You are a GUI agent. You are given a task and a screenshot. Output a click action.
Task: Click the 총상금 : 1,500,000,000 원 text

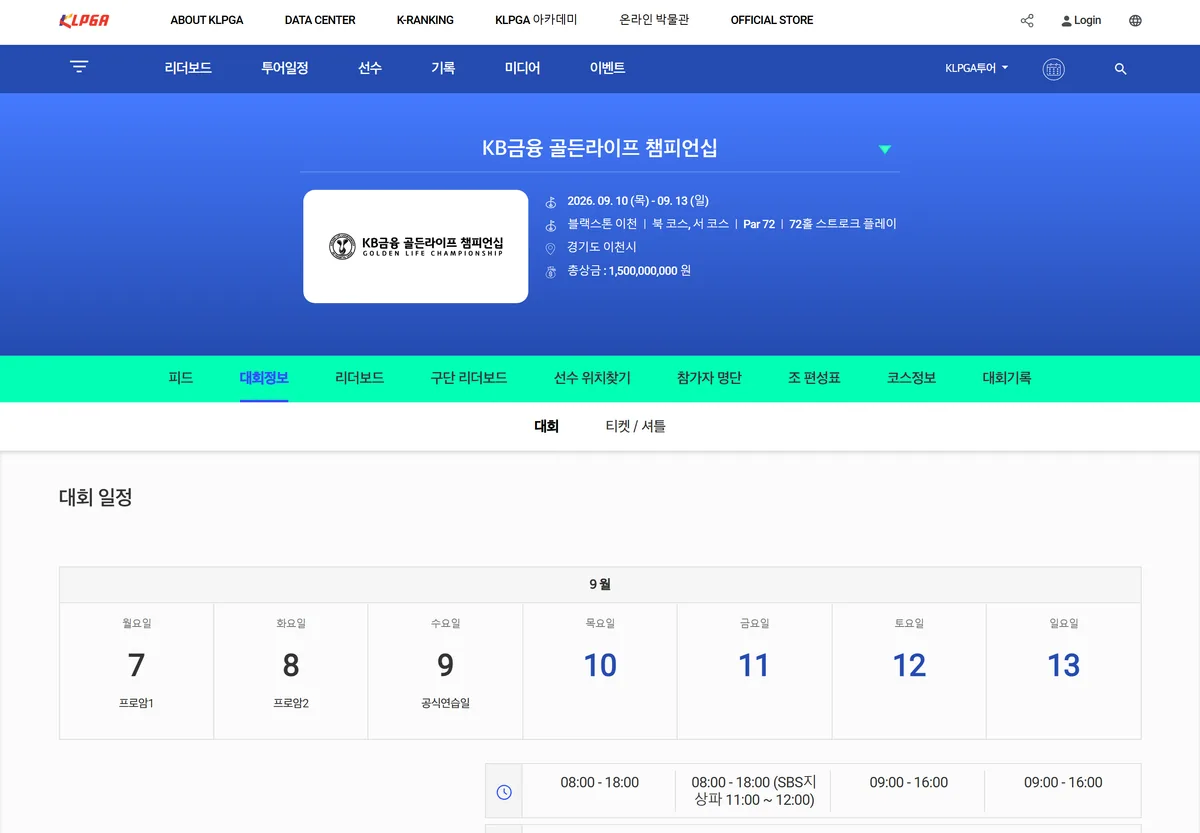coord(629,271)
